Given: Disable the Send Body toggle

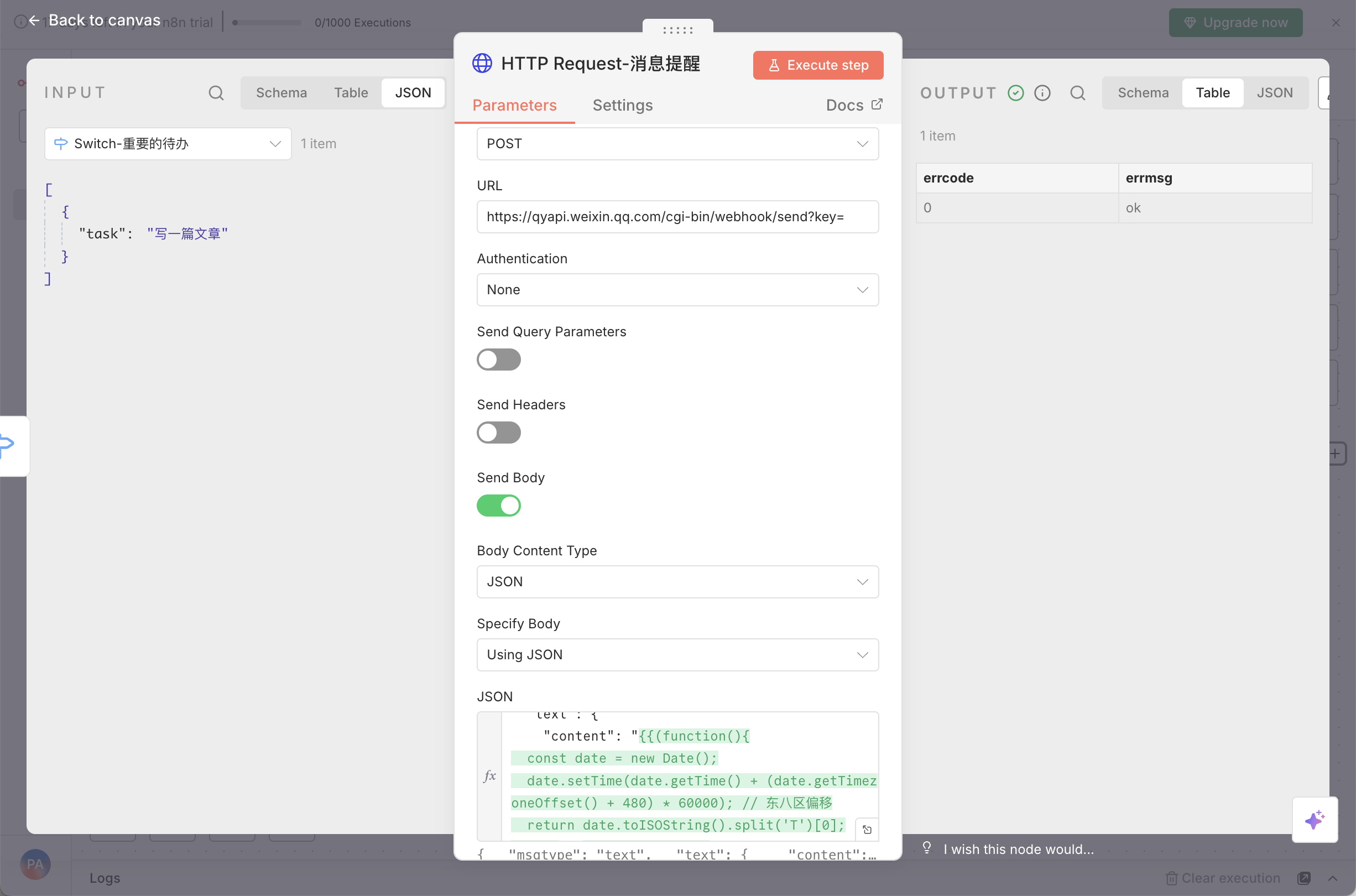Looking at the screenshot, I should 499,505.
